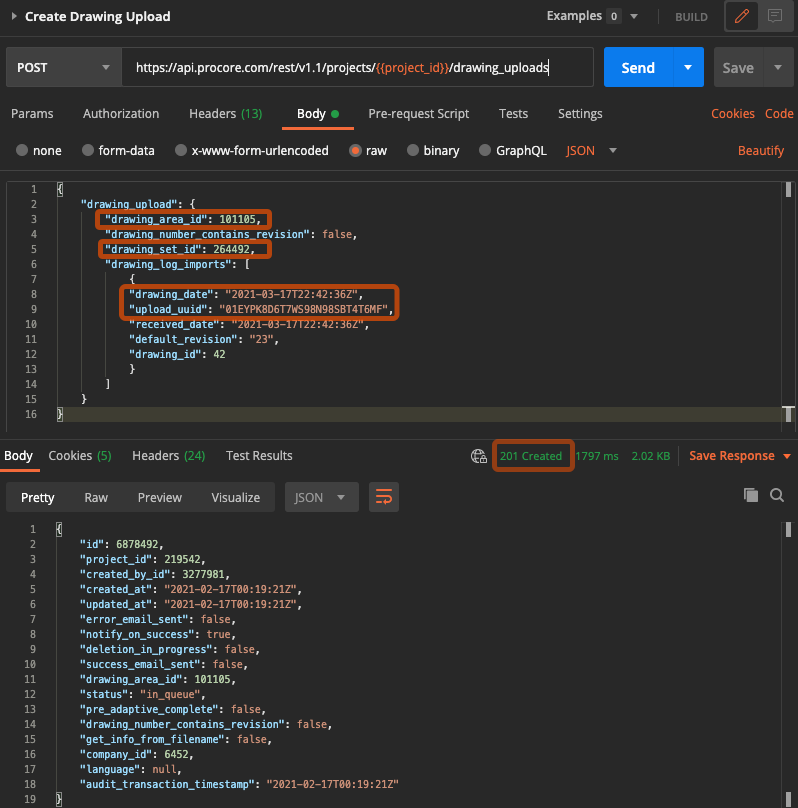Open the Save button dropdown arrow
The image size is (798, 808).
pos(778,68)
